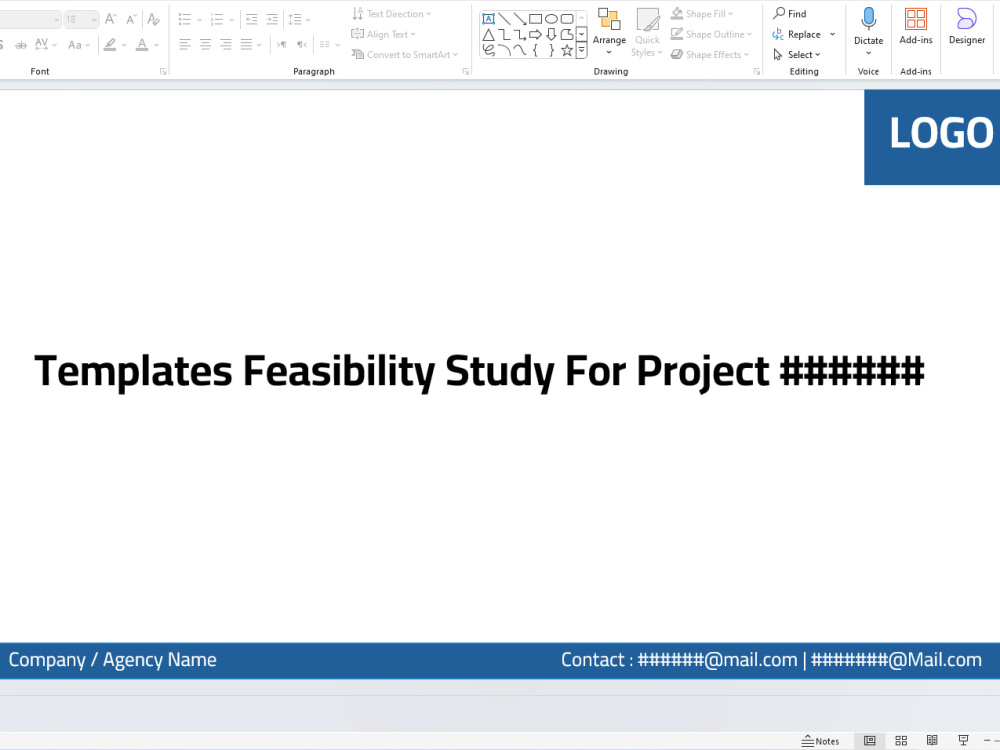
Task: Switch to Reading view
Action: point(932,740)
